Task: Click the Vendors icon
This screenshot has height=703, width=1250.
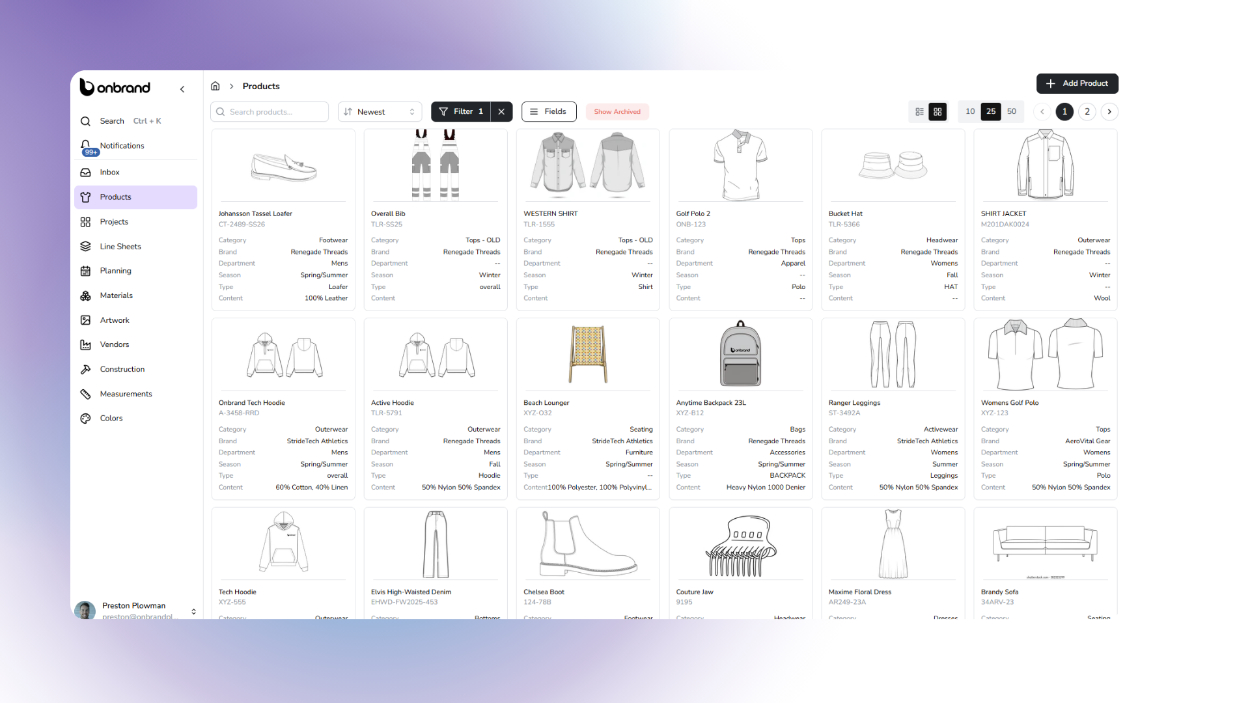Action: 86,345
